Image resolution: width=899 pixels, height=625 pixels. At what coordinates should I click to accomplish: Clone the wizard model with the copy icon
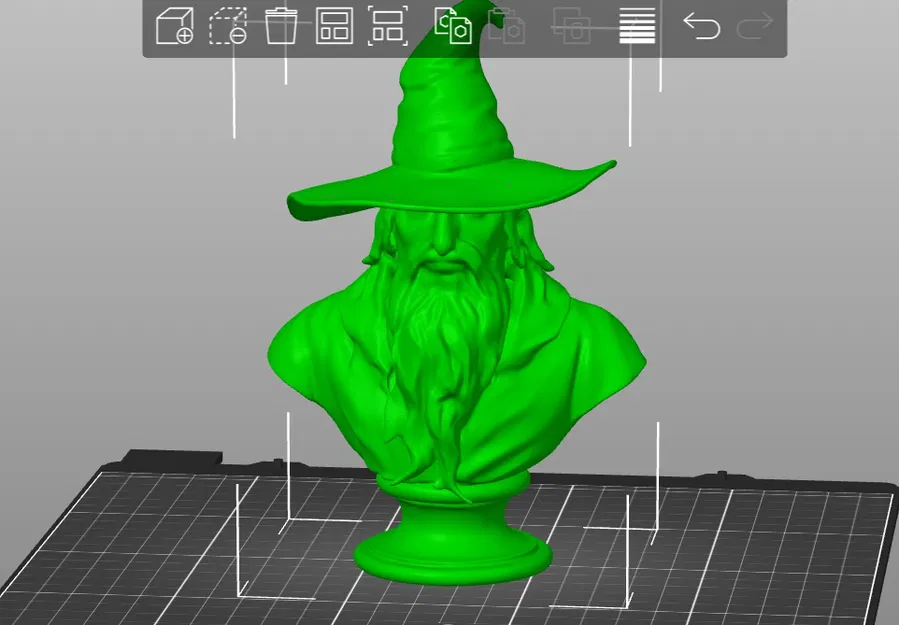coord(453,28)
